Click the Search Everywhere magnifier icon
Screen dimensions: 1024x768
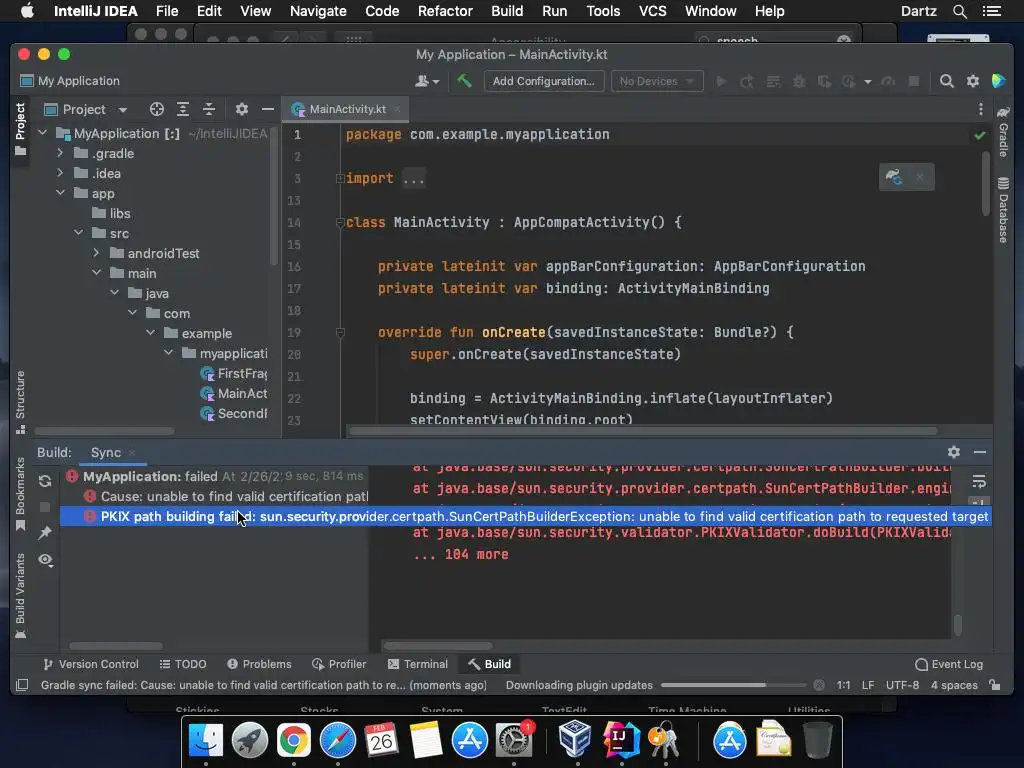coord(946,81)
